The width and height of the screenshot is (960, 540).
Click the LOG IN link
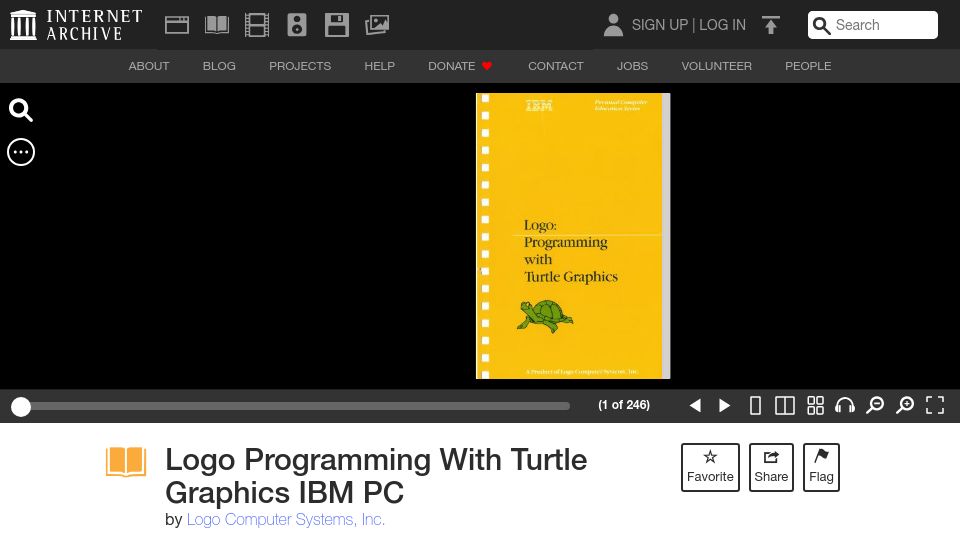(722, 25)
